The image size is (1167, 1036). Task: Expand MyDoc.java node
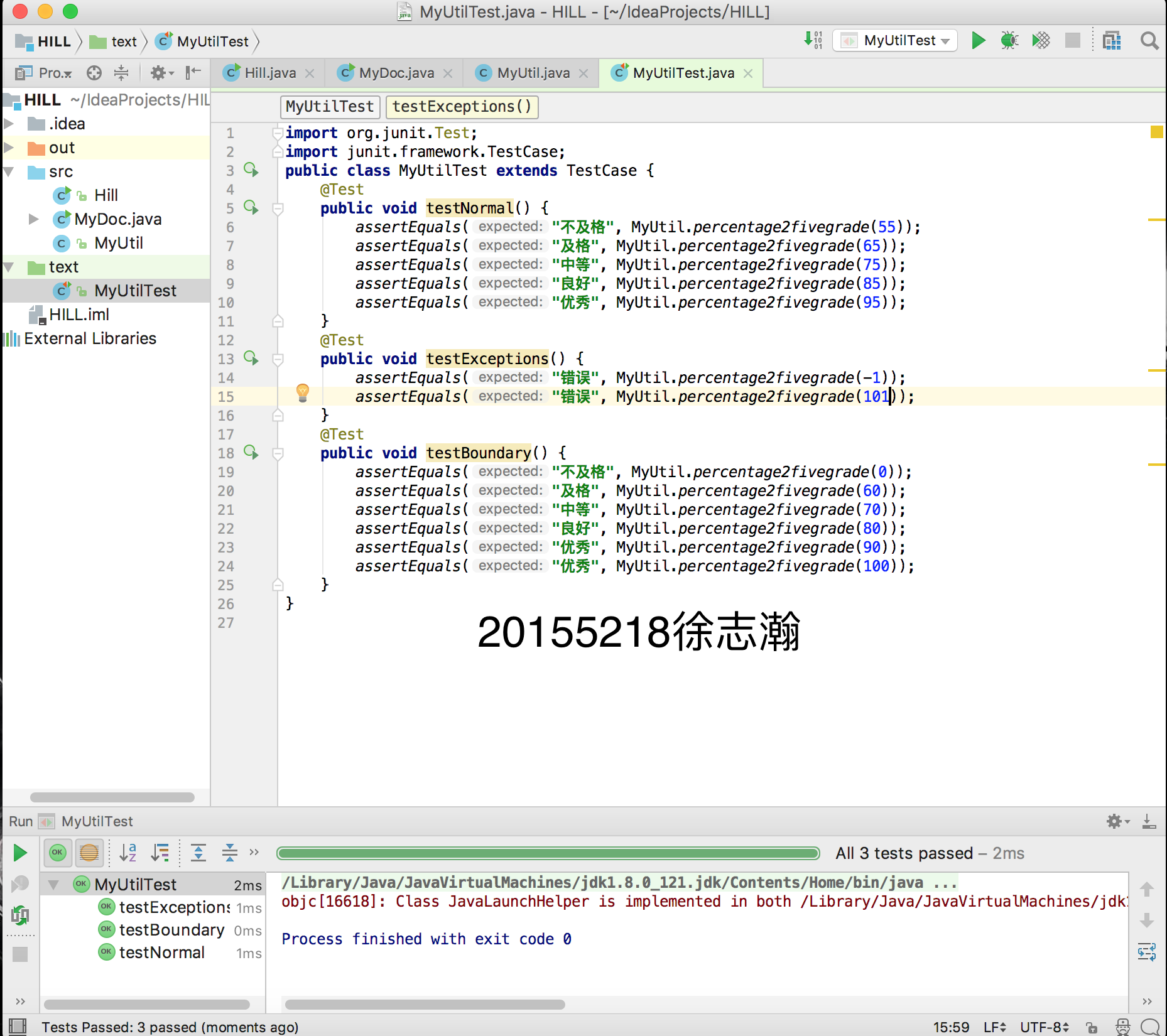[x=34, y=219]
